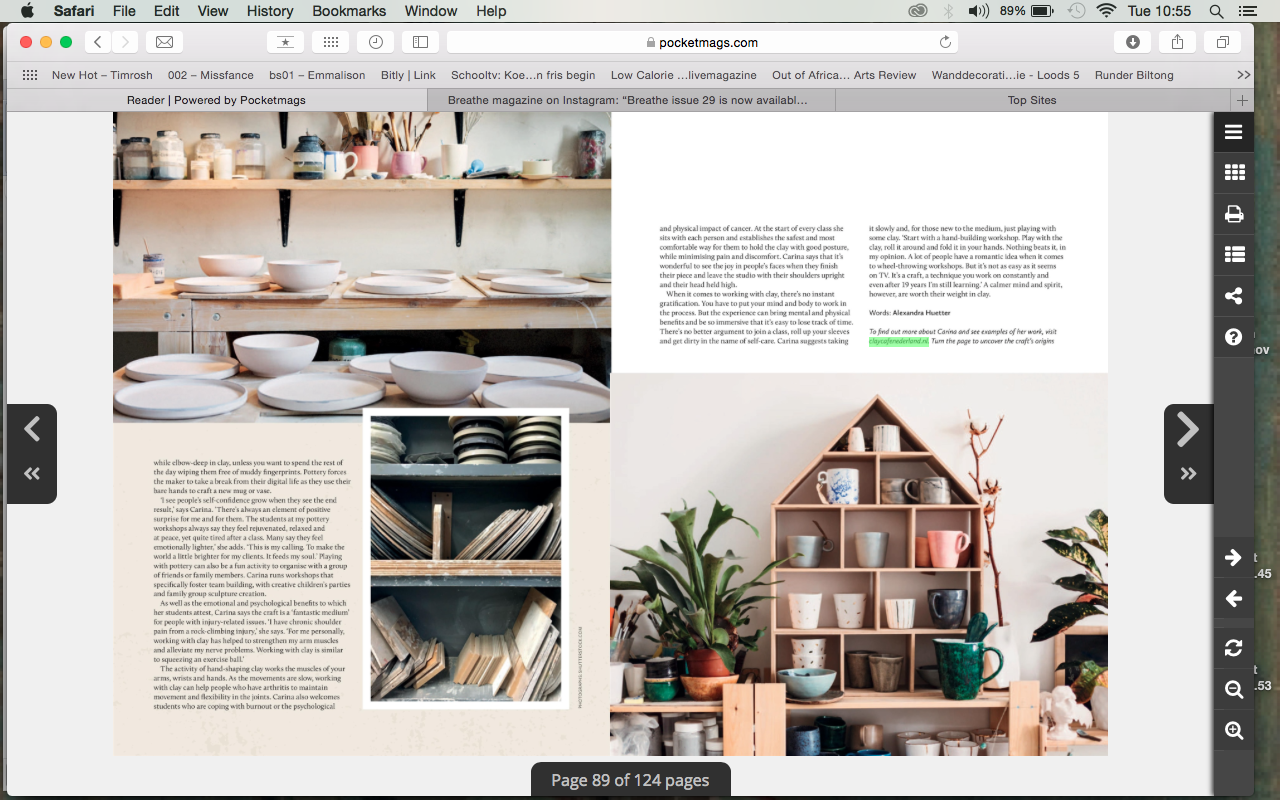The width and height of the screenshot is (1280, 800).
Task: Go back with left arrow icon in sidebar
Action: (x=1234, y=599)
